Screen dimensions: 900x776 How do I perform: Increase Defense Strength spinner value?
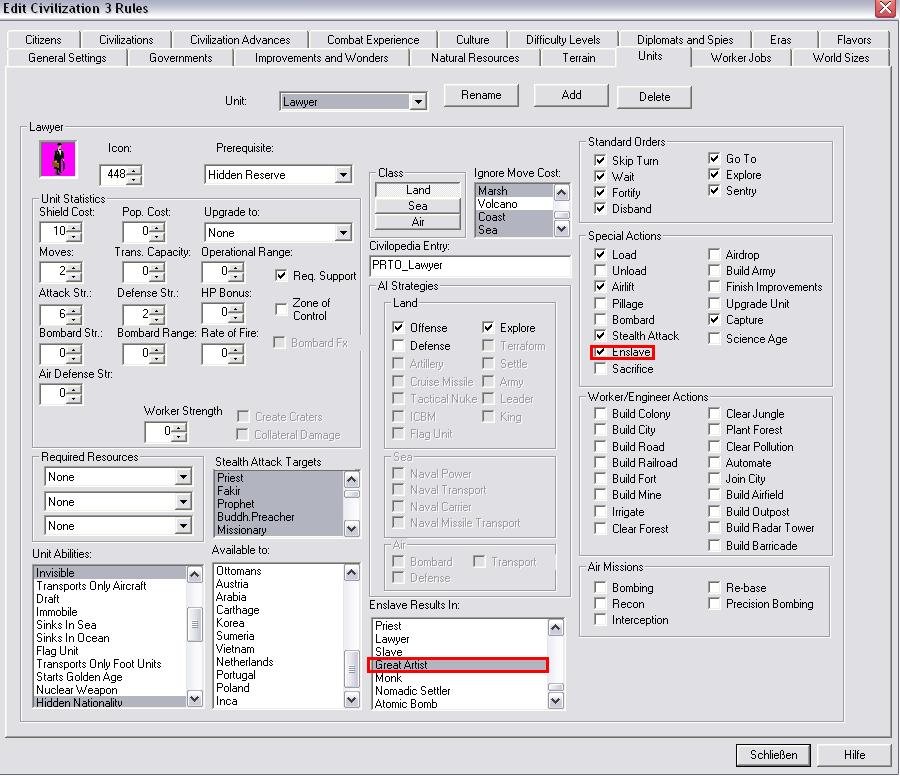158,310
